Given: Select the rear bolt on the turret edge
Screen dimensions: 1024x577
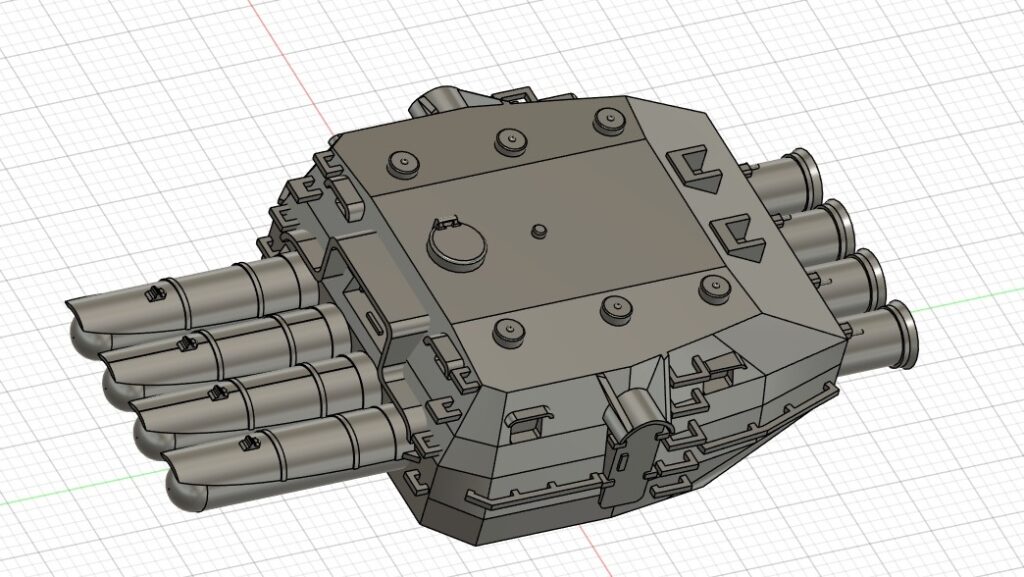Looking at the screenshot, I should 608,116.
